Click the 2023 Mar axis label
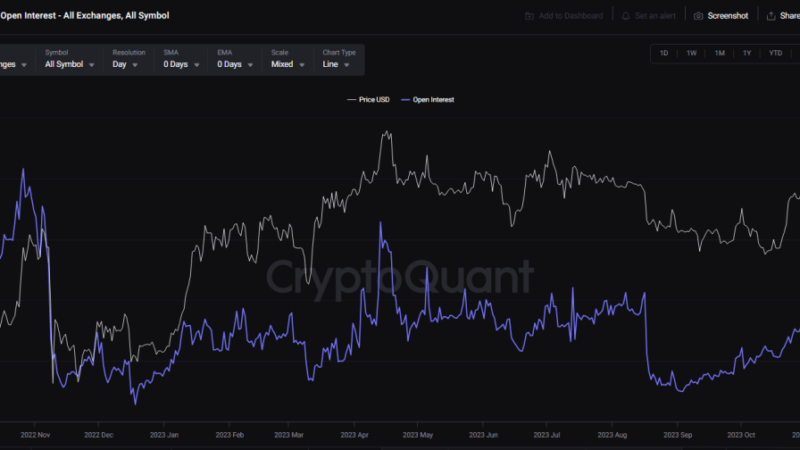 [289, 435]
